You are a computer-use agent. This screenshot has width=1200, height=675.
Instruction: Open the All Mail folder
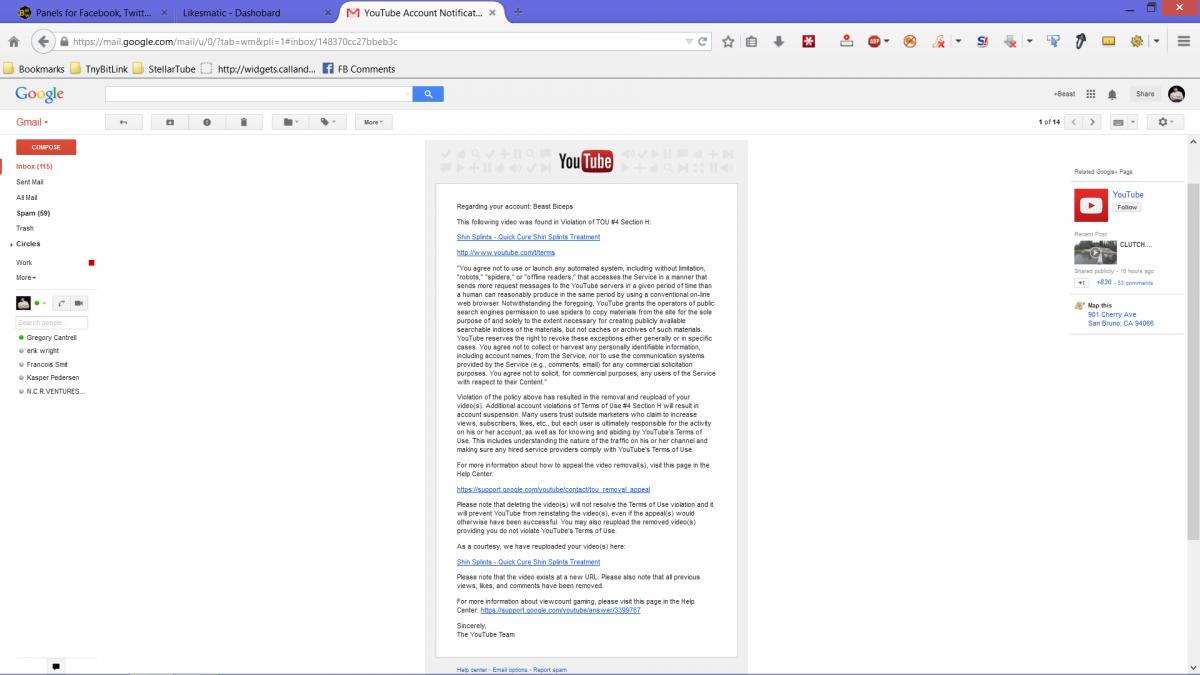[27, 198]
